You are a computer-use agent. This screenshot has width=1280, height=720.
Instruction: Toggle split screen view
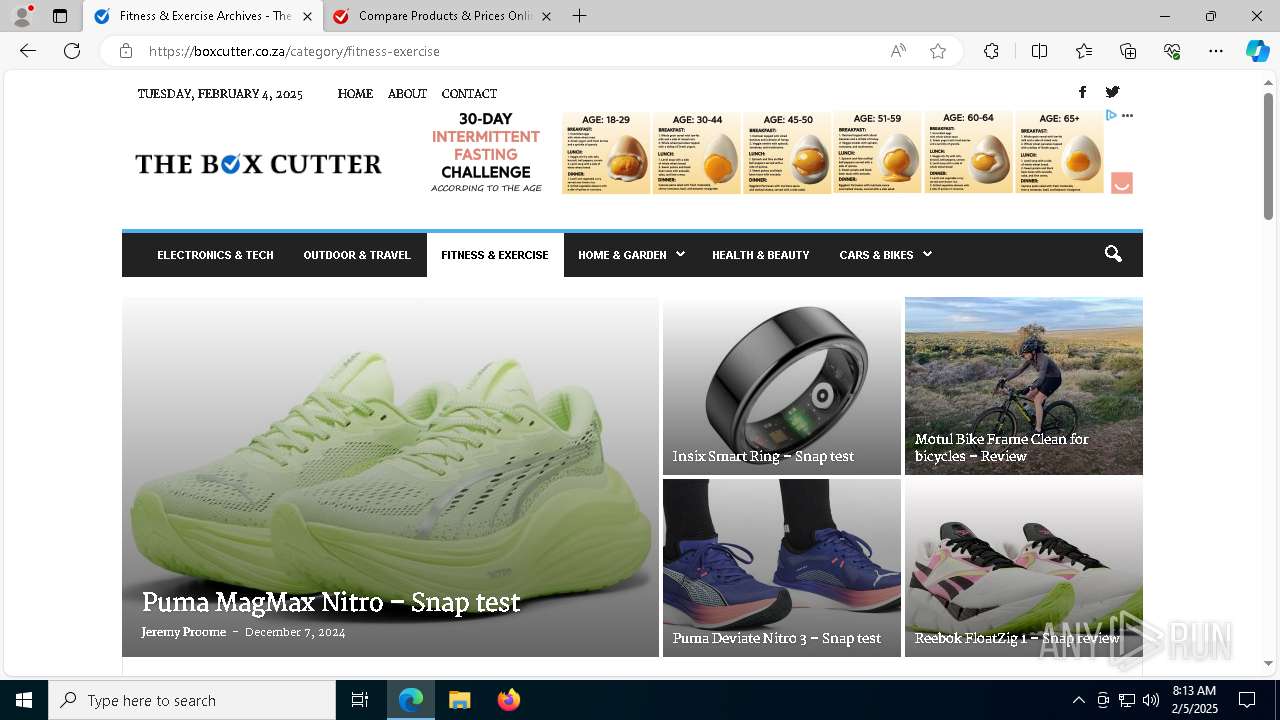click(x=1039, y=51)
